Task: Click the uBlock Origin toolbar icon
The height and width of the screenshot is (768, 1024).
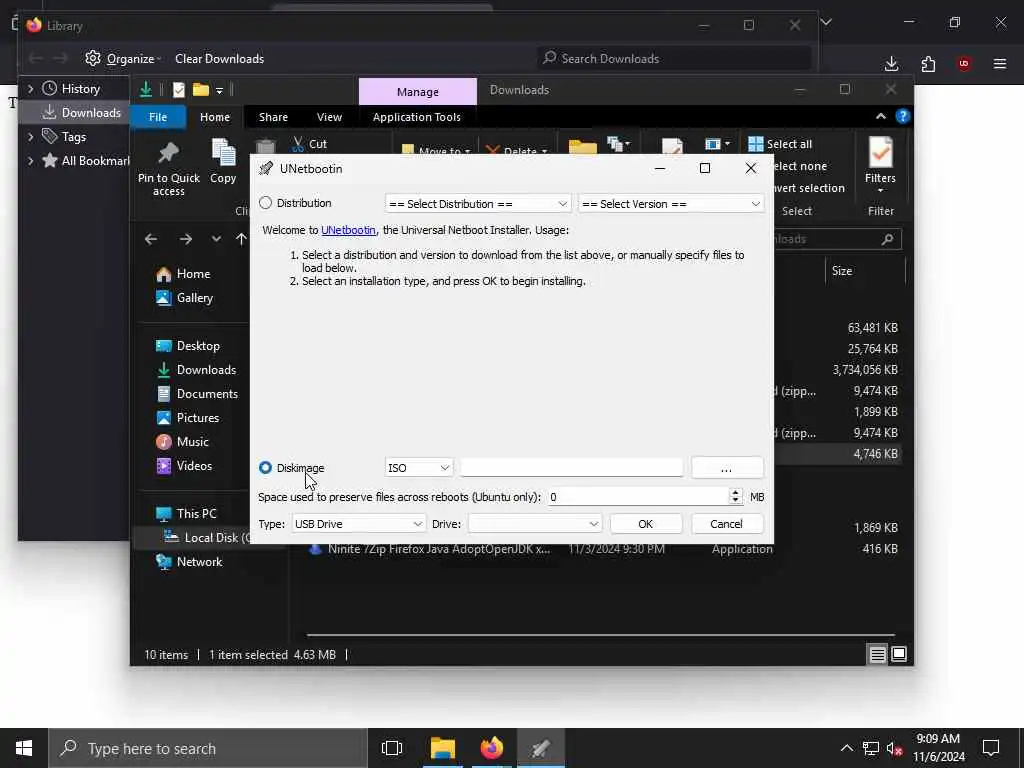Action: 964,63
